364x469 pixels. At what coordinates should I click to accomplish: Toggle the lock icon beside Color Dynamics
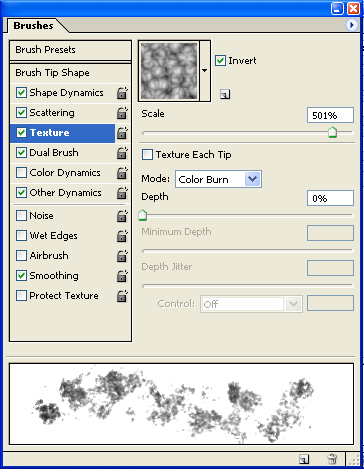122,173
